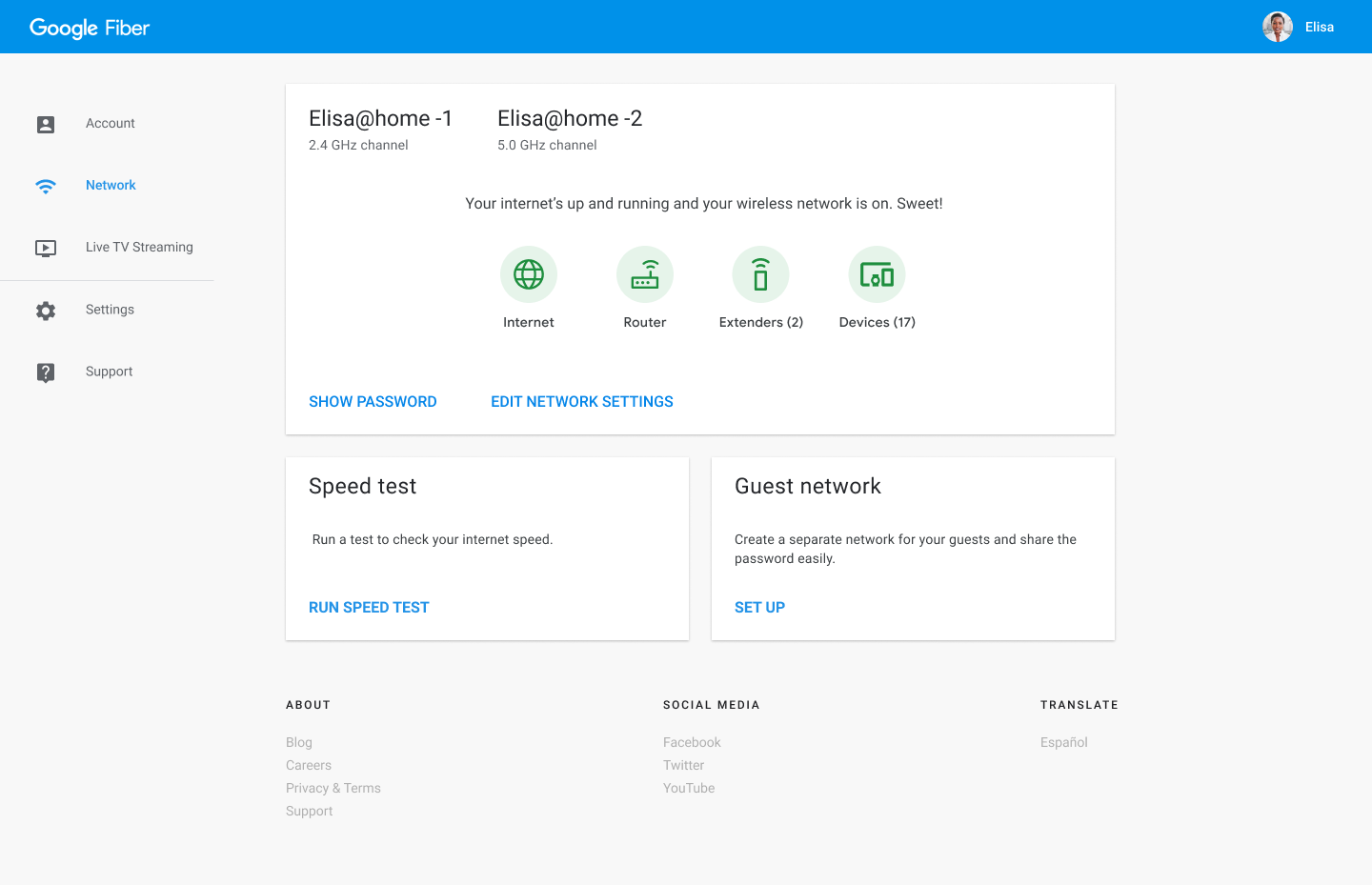The width and height of the screenshot is (1372, 885).
Task: Open Support in the sidebar menu
Action: (109, 372)
